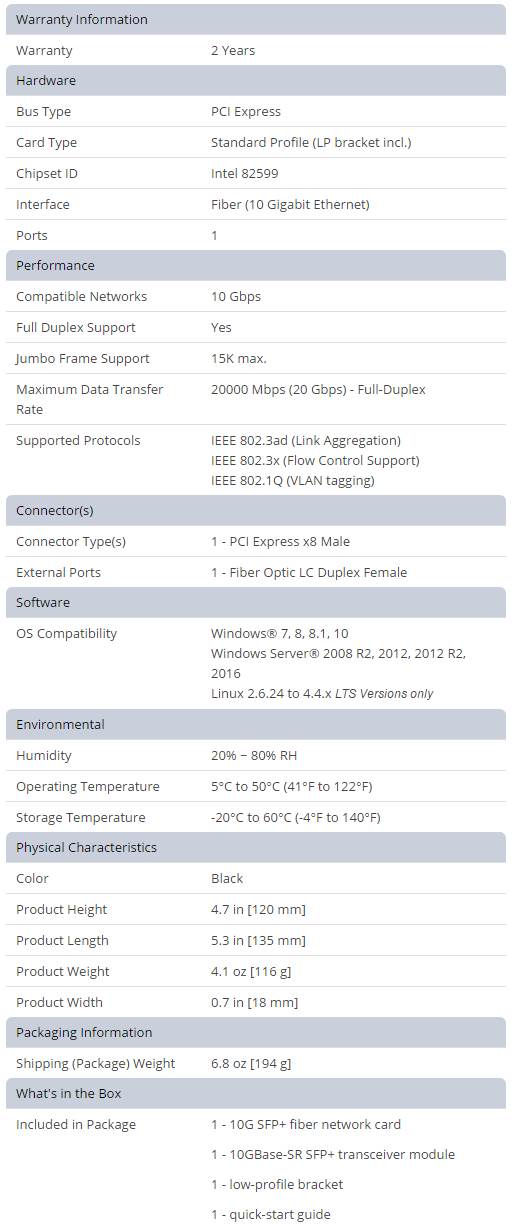
Task: Select the Connector(s) section header
Action: (256, 510)
